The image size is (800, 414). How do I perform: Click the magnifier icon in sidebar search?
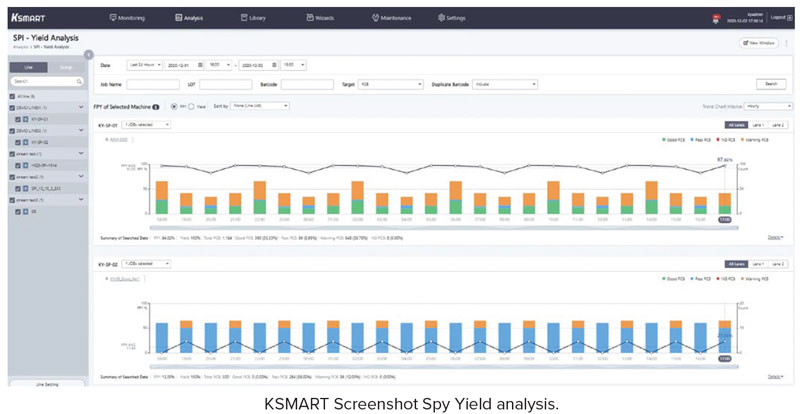click(x=79, y=81)
